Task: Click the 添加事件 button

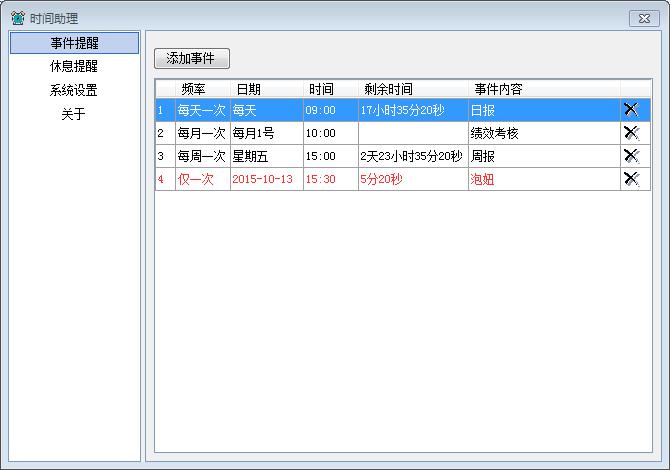Action: [x=191, y=58]
